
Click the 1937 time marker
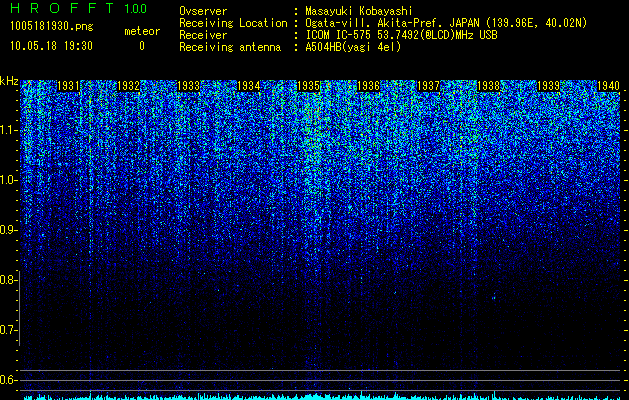428,86
